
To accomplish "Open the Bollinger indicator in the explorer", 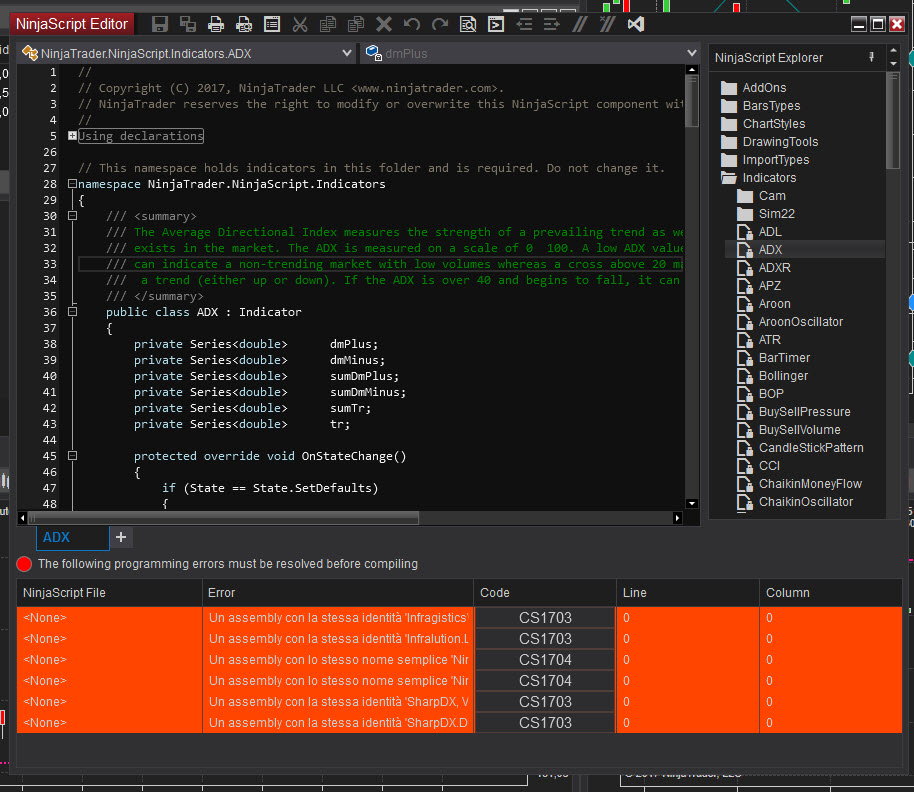I will click(783, 376).
